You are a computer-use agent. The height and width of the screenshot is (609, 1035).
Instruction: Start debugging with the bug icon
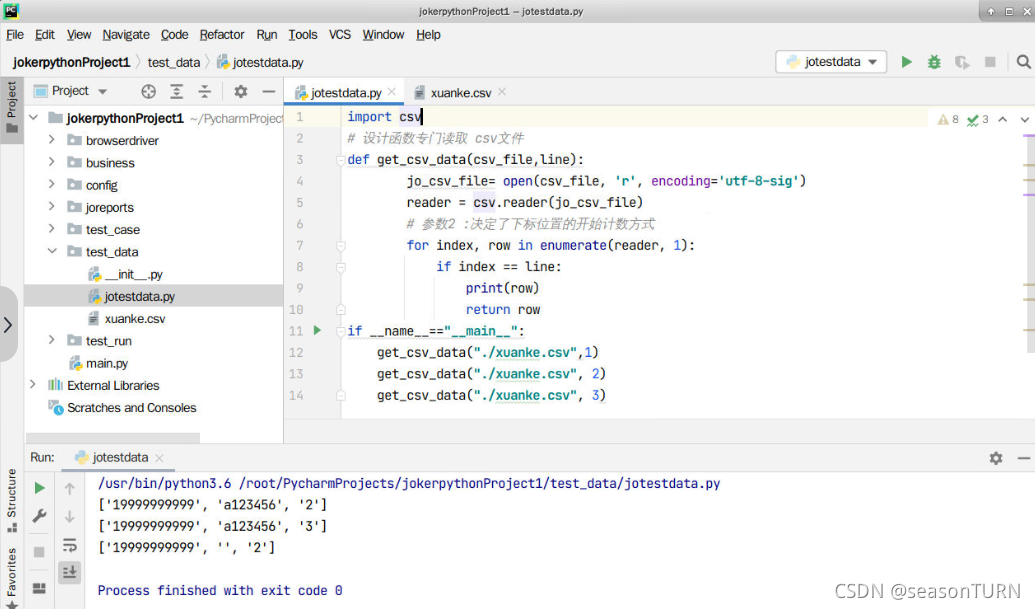934,62
